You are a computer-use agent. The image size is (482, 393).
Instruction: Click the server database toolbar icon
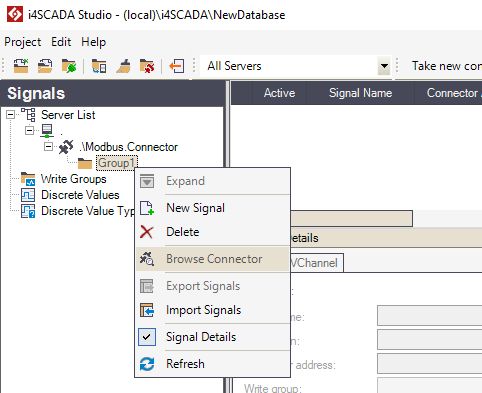click(99, 66)
